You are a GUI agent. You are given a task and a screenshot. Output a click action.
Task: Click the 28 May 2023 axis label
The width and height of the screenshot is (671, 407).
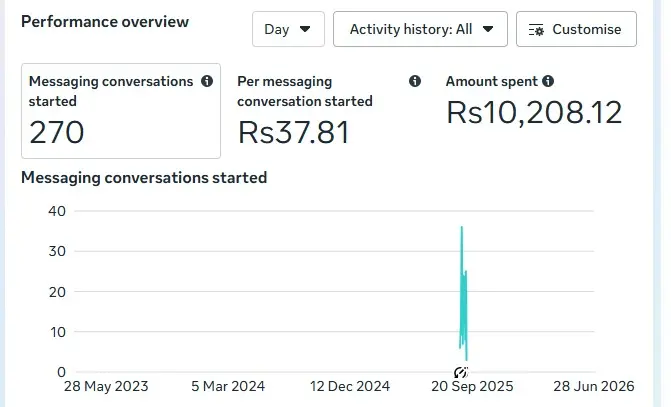[x=106, y=386]
